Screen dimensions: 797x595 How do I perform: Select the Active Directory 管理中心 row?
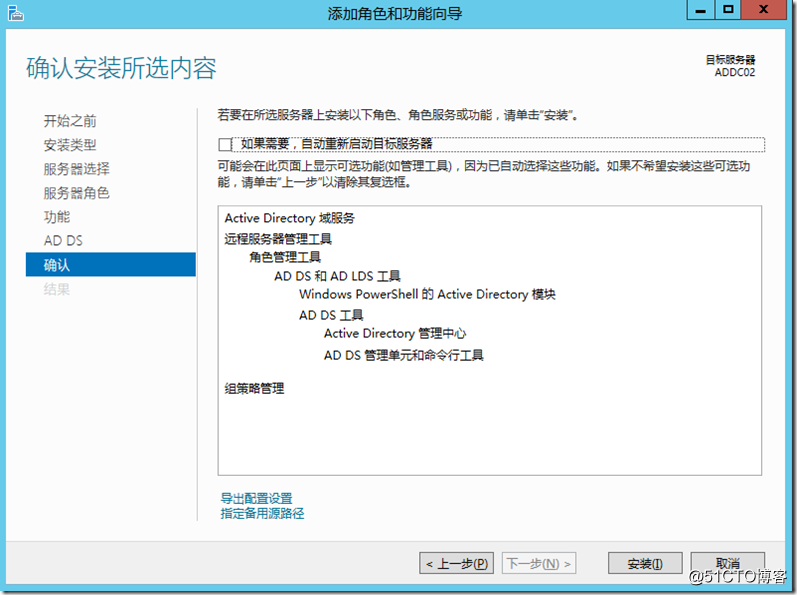point(395,333)
